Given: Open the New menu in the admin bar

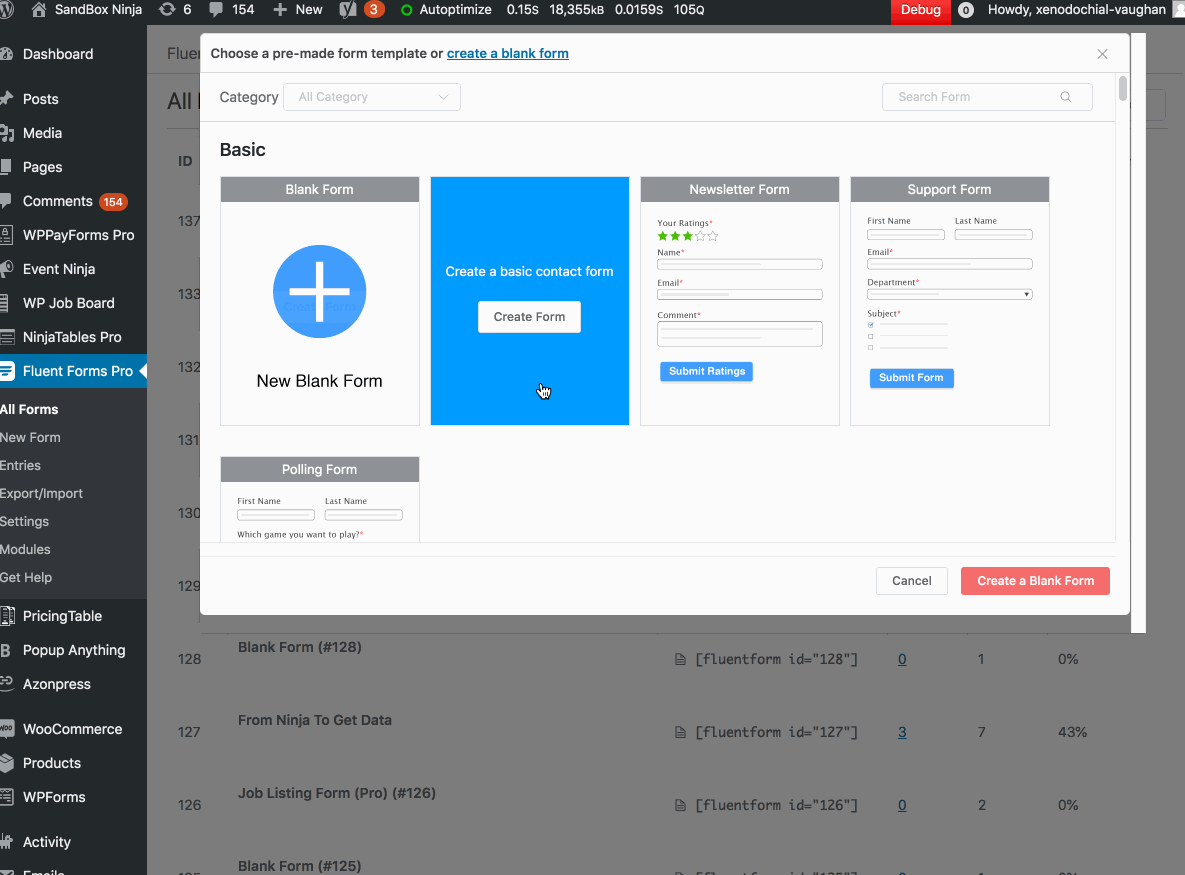Looking at the screenshot, I should [297, 12].
